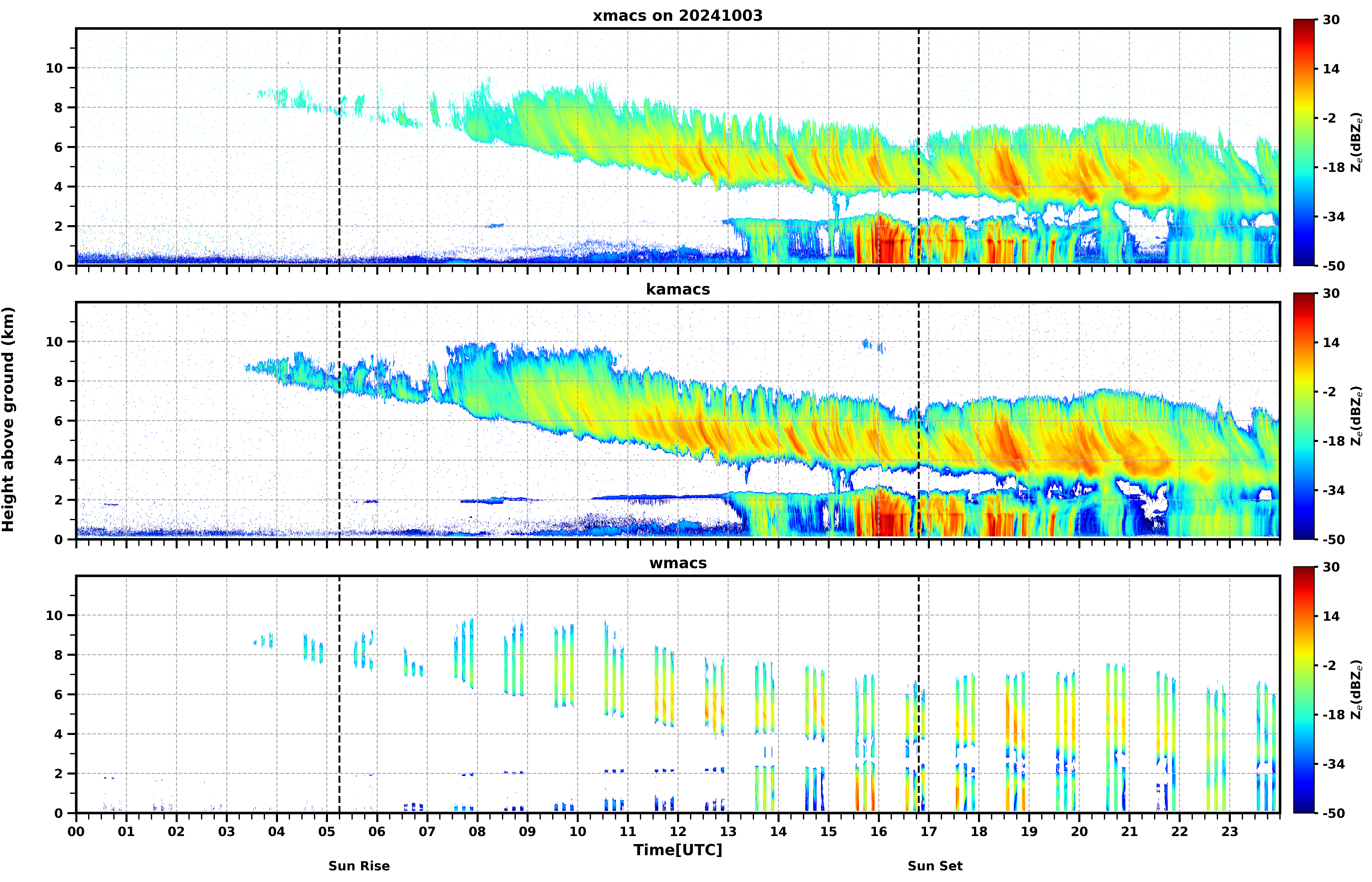The height and width of the screenshot is (882, 1372).
Task: Click x-axis tick label '06'
Action: (377, 832)
